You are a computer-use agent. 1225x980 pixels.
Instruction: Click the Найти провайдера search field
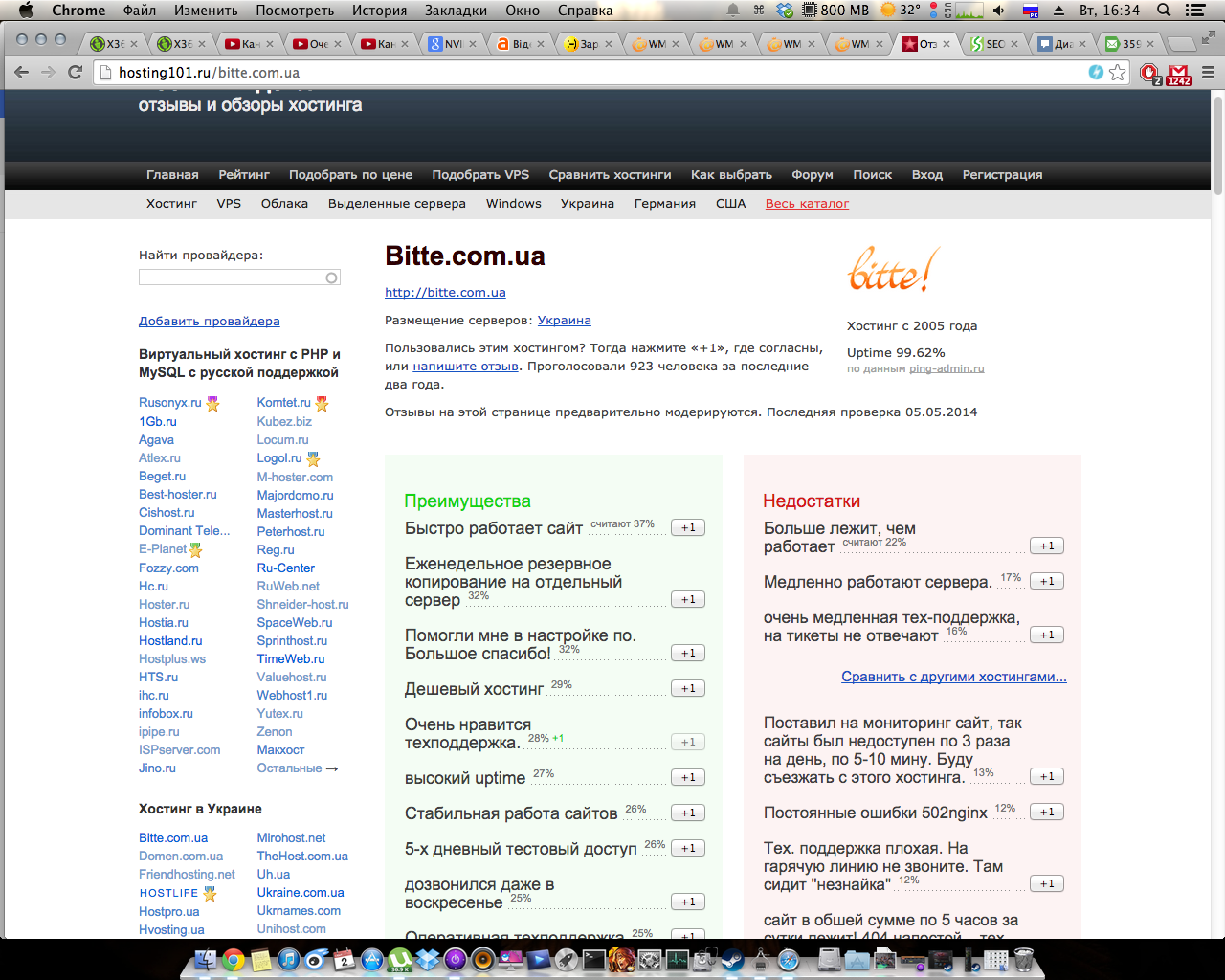(x=239, y=278)
